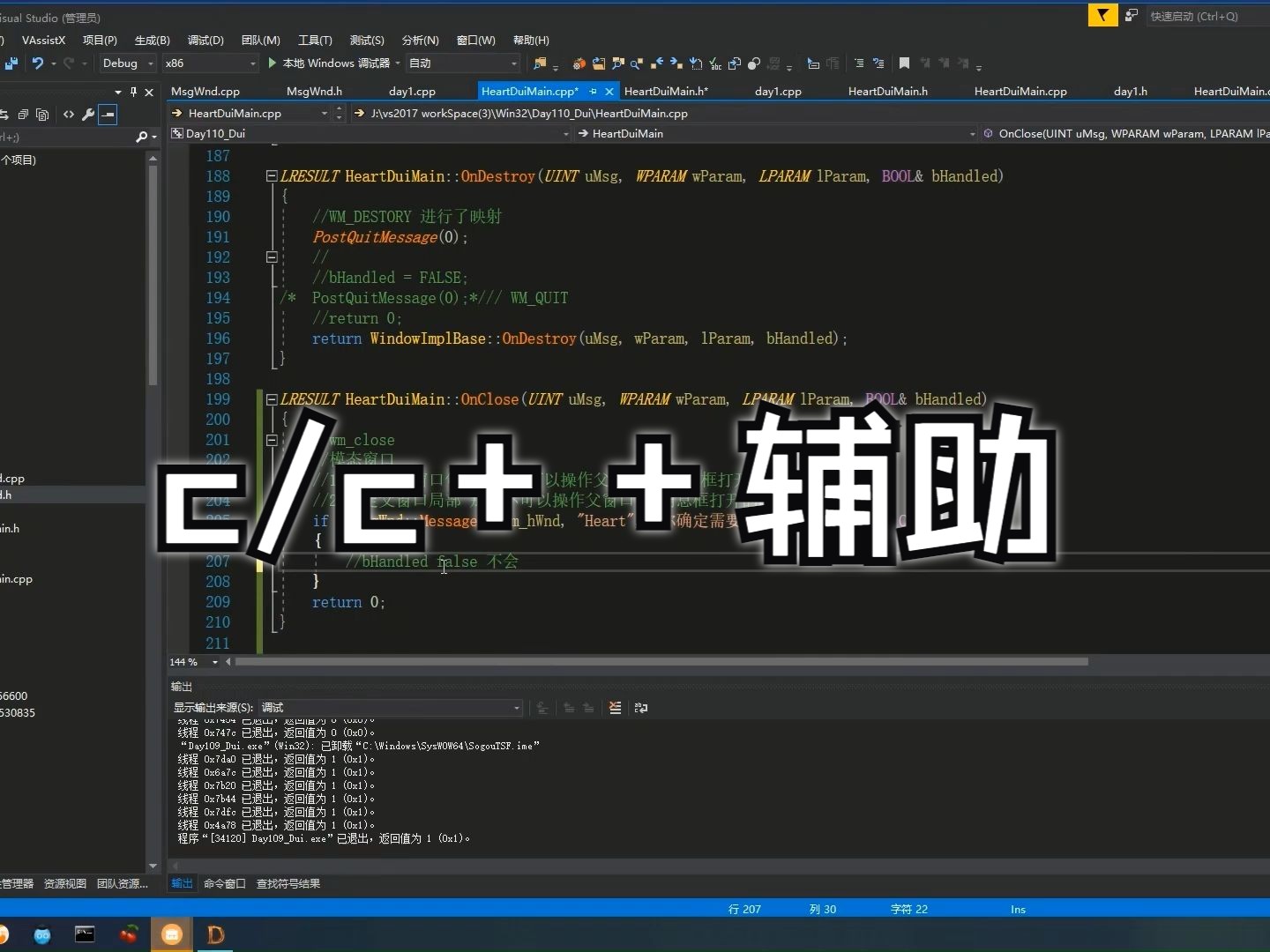Click the Ins status bar indicator
Viewport: 1270px width, 952px height.
coord(1018,910)
